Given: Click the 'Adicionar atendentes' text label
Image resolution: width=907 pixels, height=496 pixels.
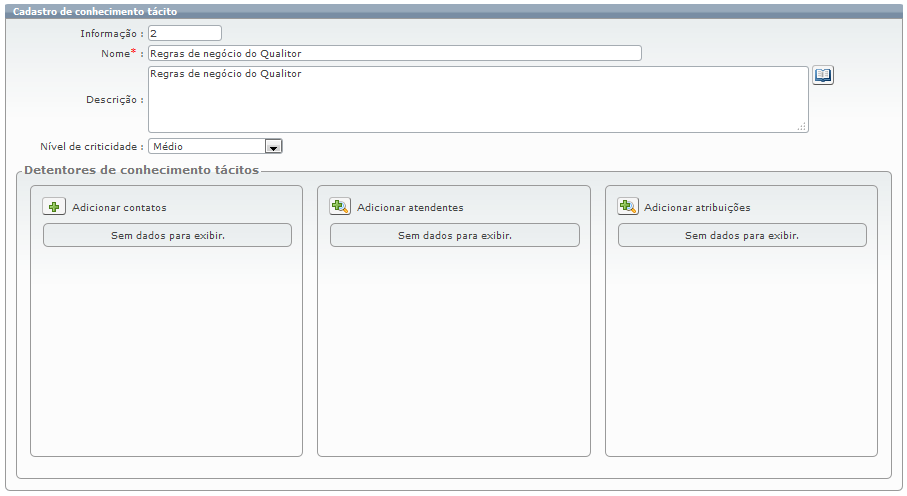Looking at the screenshot, I should pyautogui.click(x=410, y=208).
